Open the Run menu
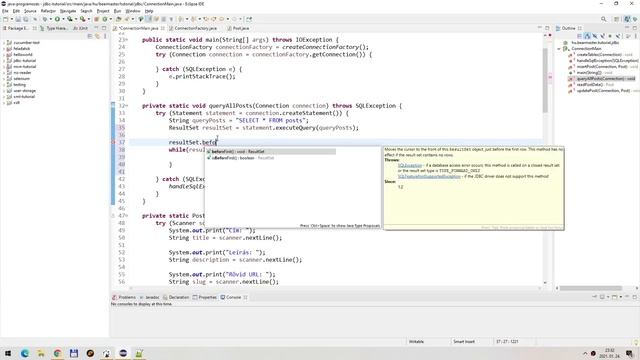Viewport: 640px width, 360px height. click(x=118, y=11)
